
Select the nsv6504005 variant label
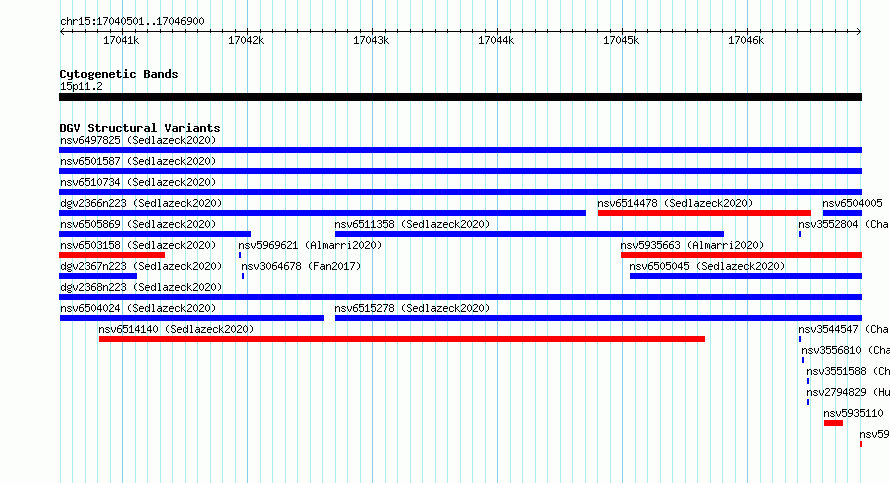click(x=853, y=203)
